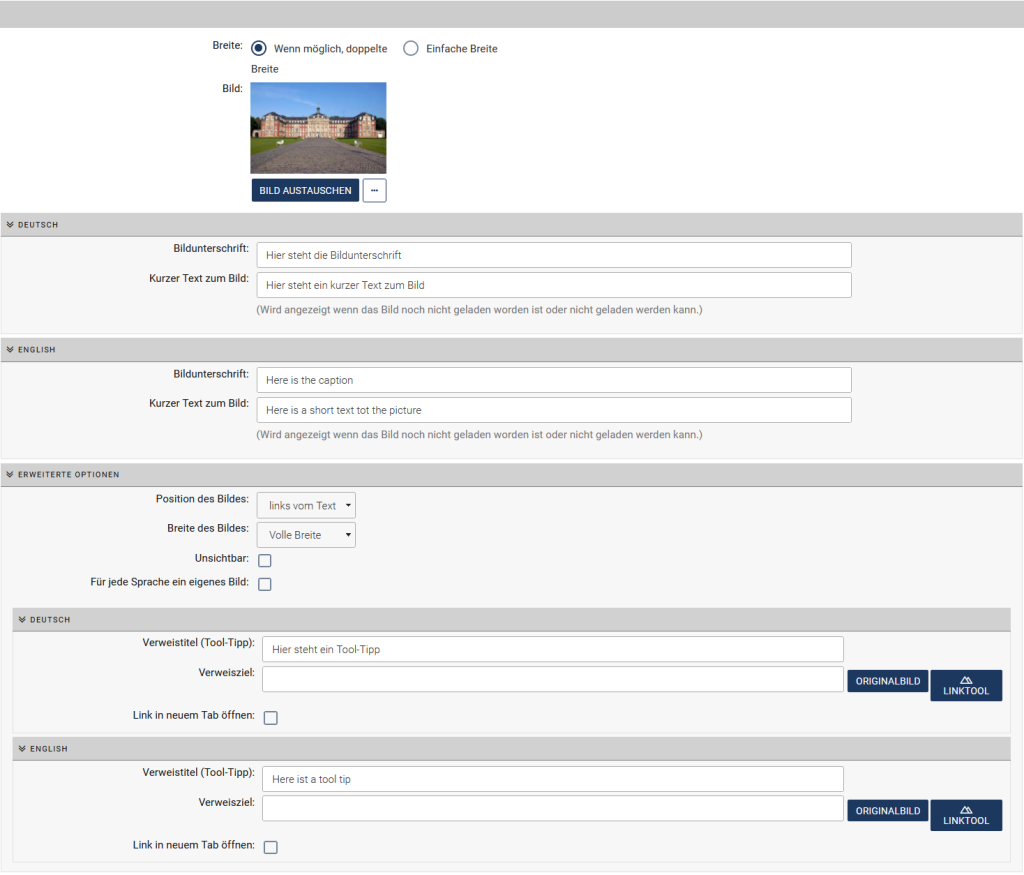Viewport: 1024px width, 875px height.
Task: Click the empty Verweisziel field under Deutsch
Action: click(x=552, y=680)
